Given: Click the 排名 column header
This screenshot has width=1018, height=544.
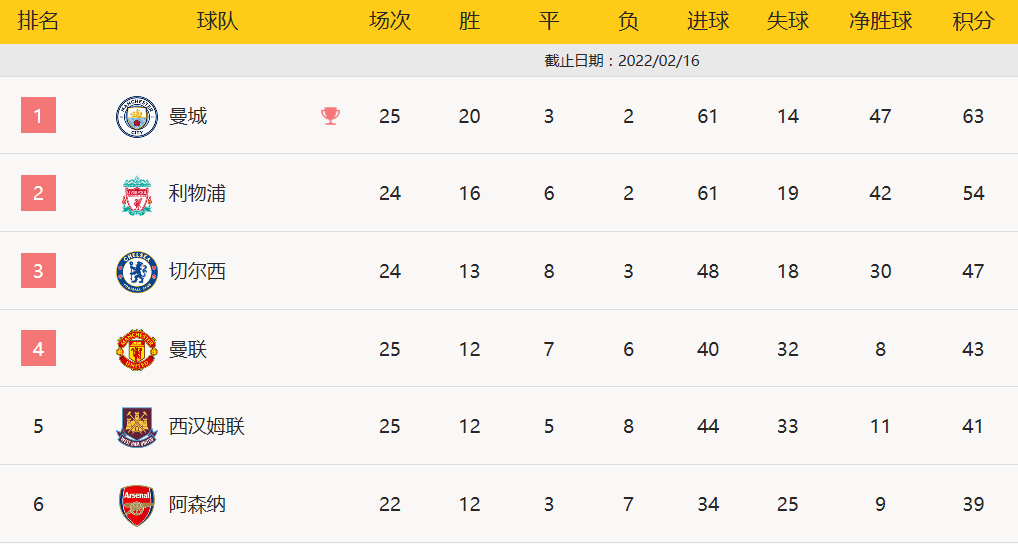Looking at the screenshot, I should coord(38,21).
